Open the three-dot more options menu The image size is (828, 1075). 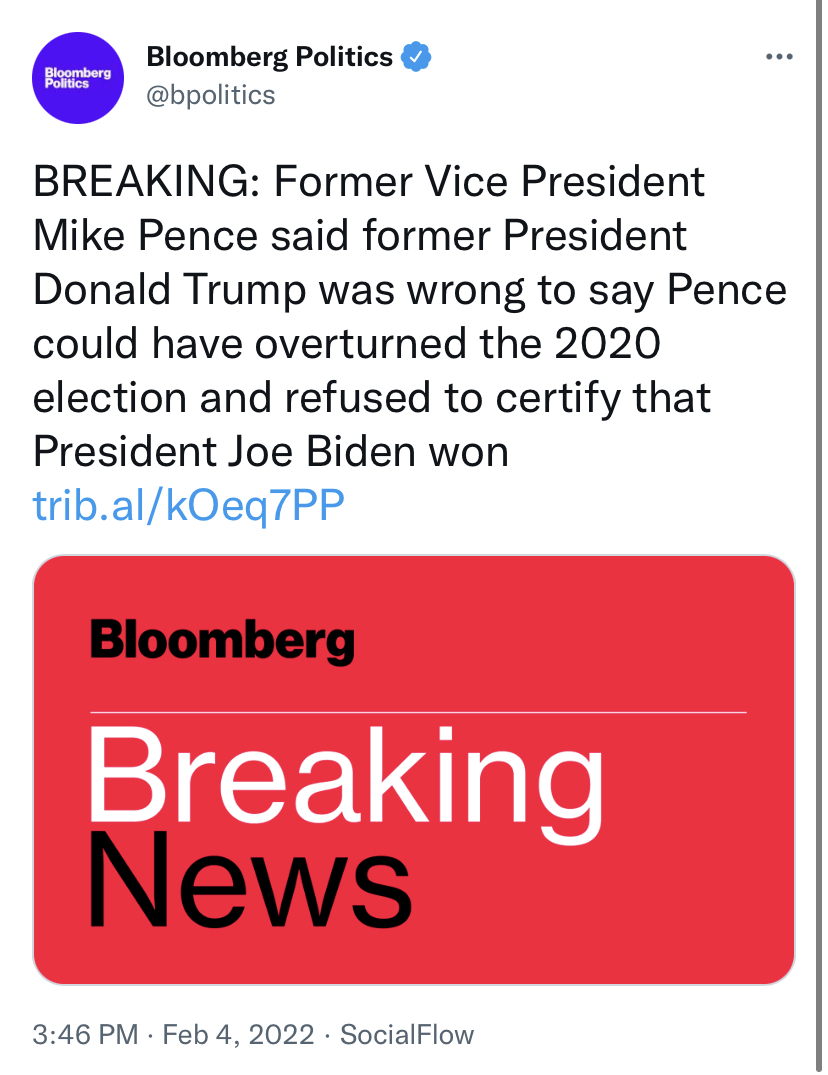coord(779,57)
